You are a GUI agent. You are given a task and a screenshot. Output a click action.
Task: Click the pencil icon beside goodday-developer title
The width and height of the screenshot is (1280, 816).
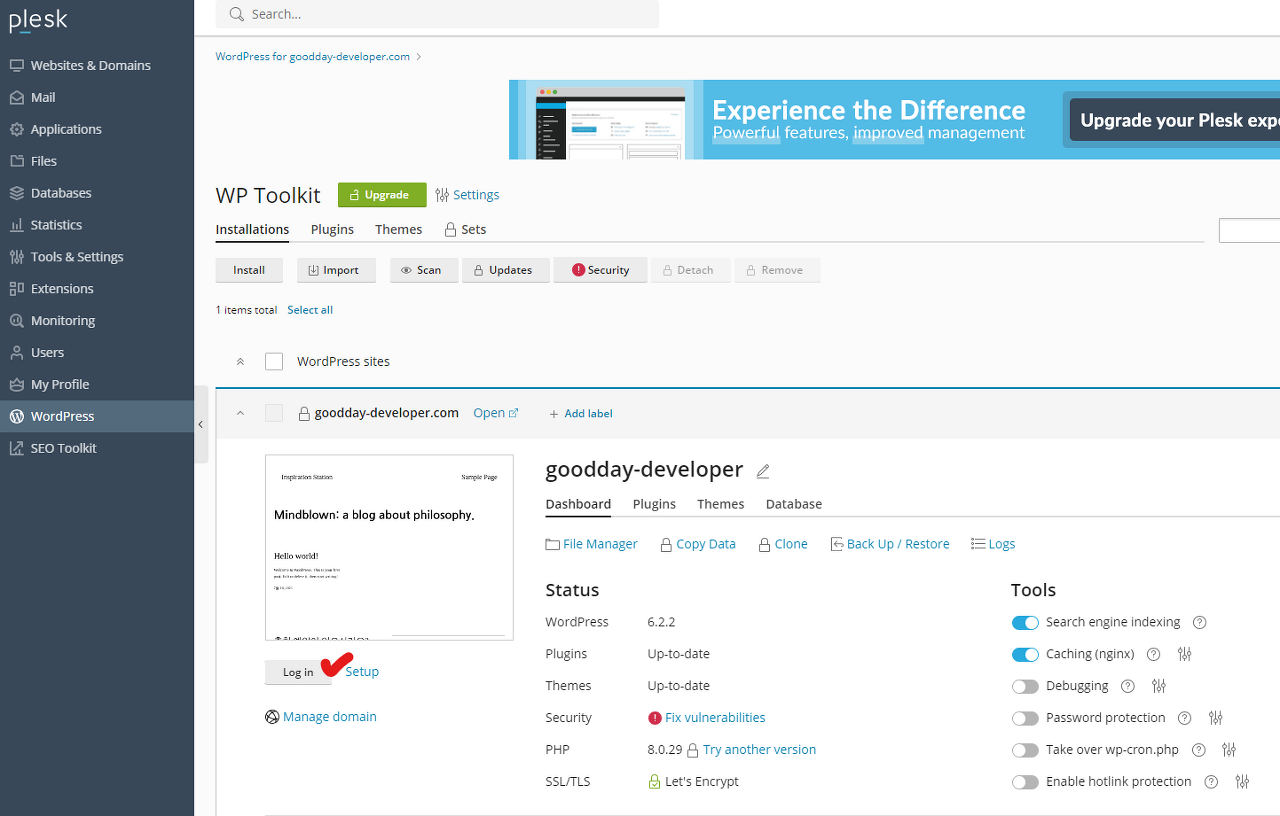point(763,471)
